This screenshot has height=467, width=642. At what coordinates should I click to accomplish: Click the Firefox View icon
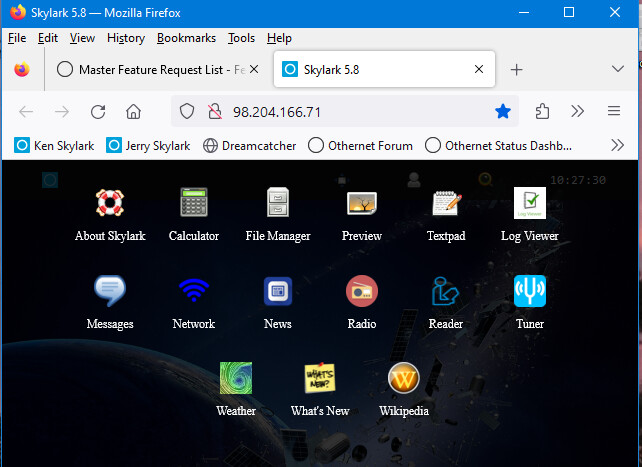(x=22, y=69)
